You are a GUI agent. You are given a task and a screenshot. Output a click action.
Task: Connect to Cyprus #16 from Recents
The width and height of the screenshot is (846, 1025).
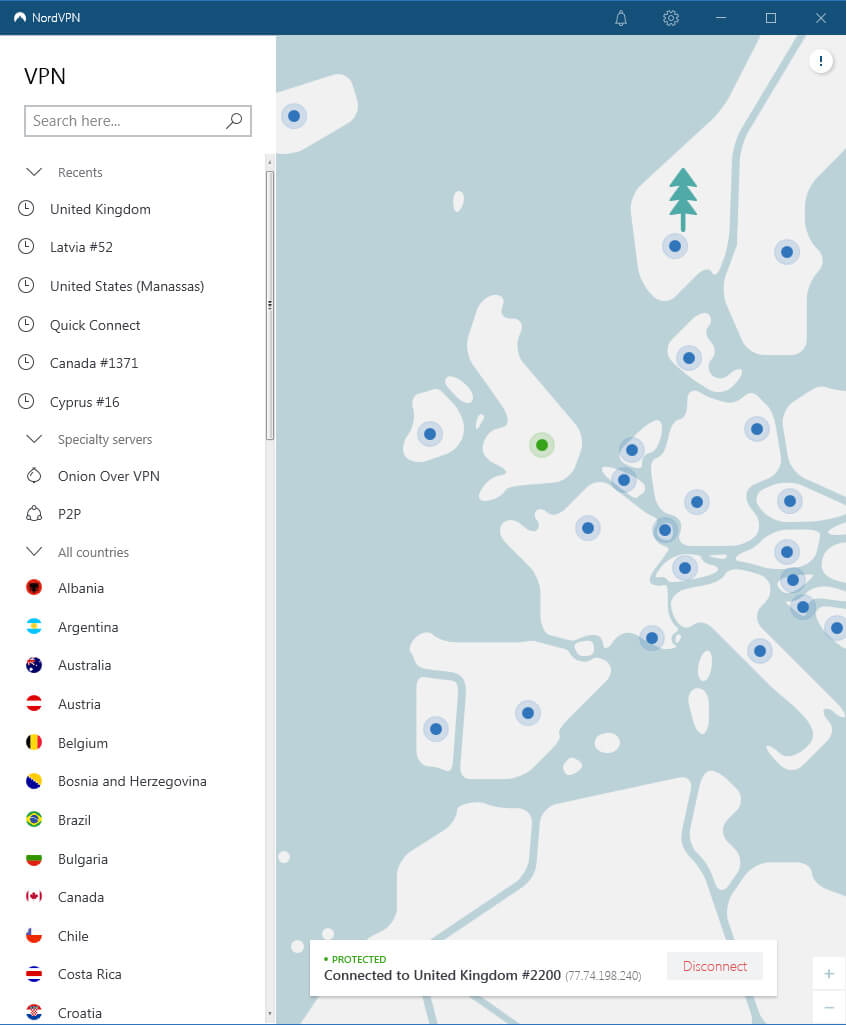click(84, 402)
